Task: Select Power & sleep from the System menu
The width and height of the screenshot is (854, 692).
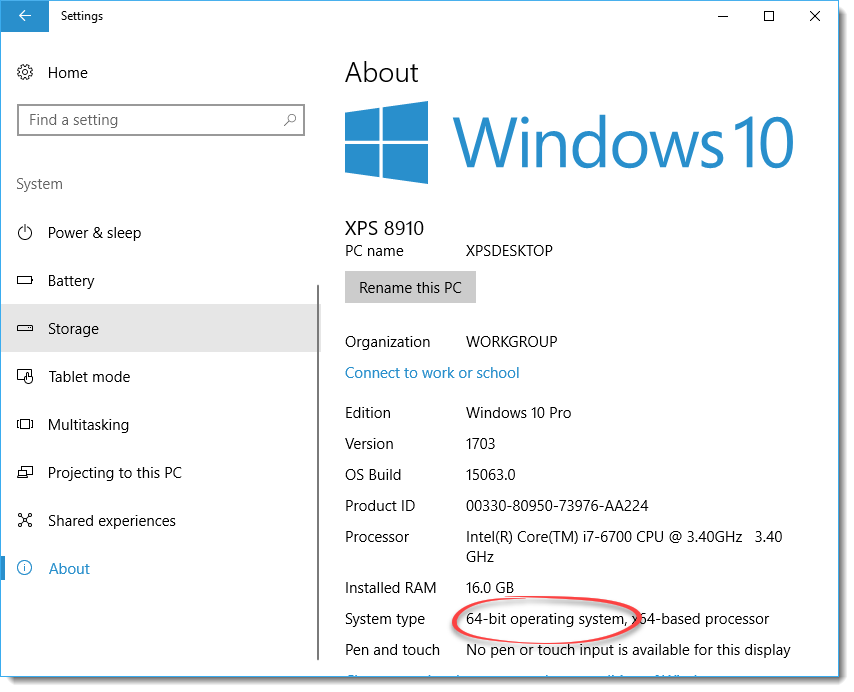Action: pyautogui.click(x=96, y=232)
